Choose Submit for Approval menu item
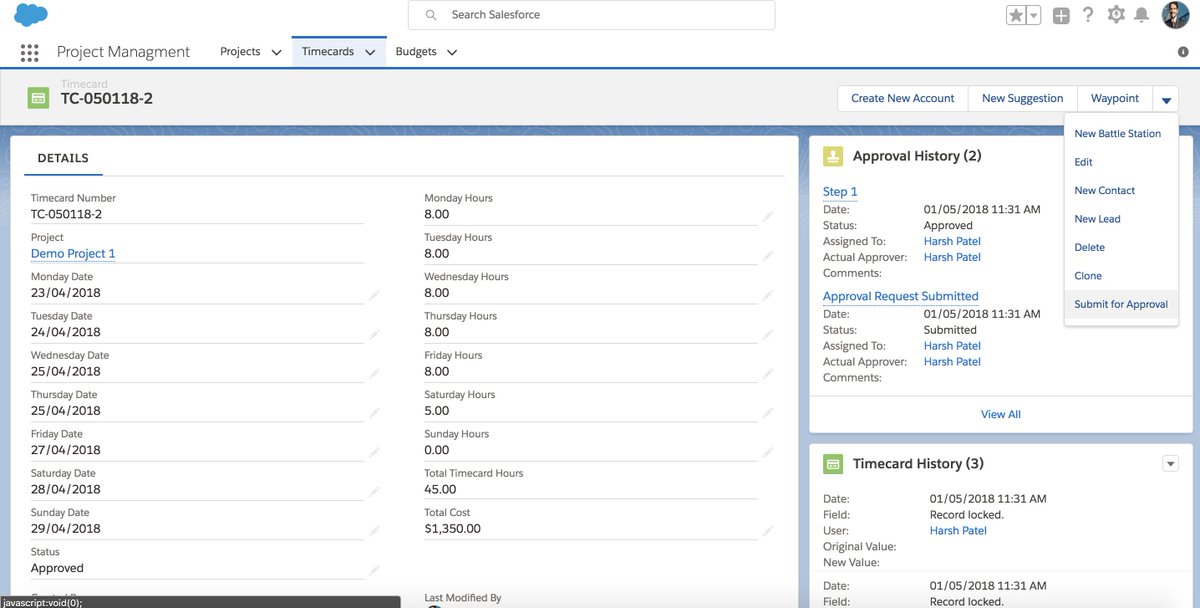Viewport: 1200px width, 608px height. click(x=1121, y=304)
